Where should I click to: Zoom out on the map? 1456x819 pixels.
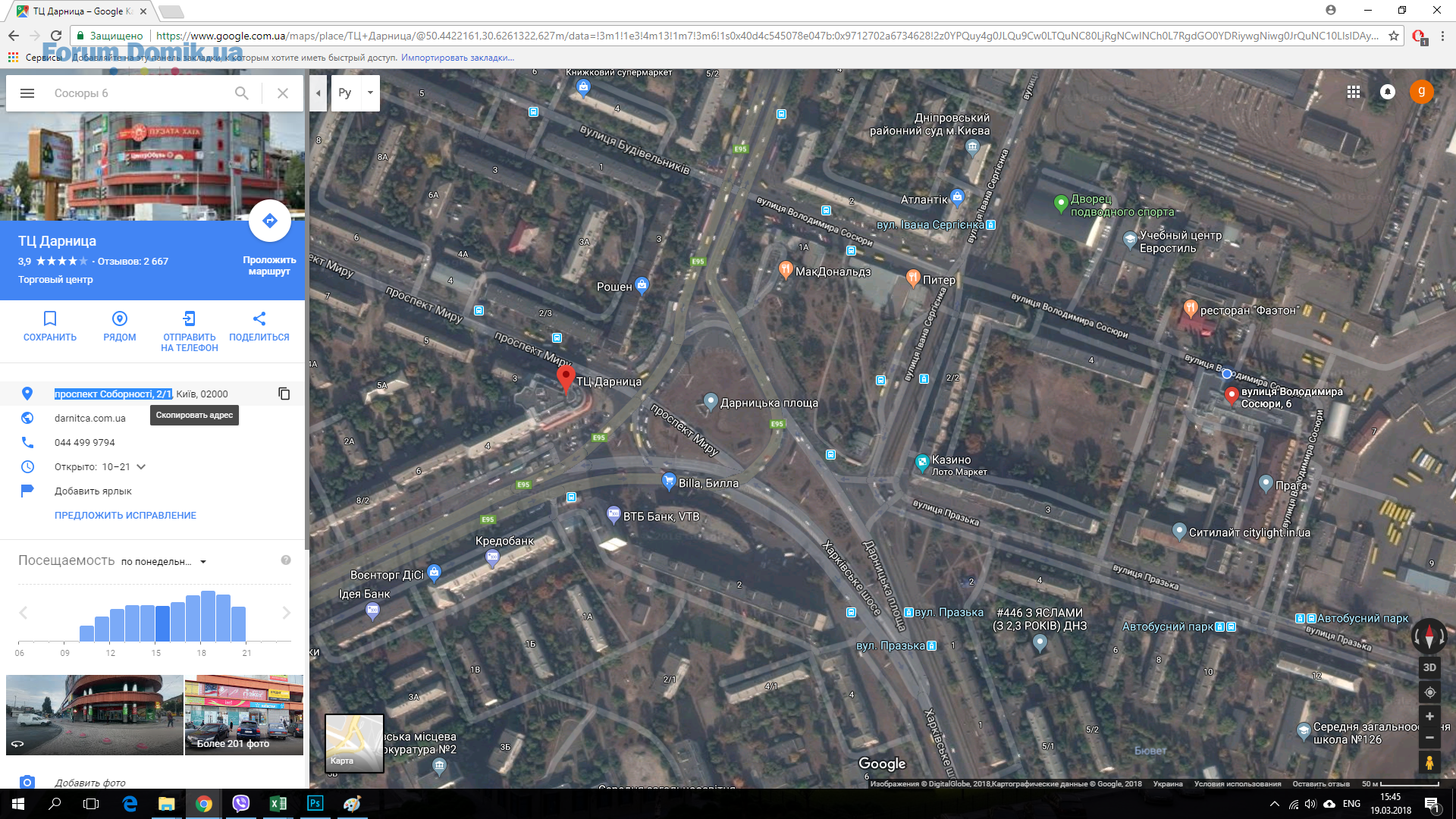(1429, 737)
